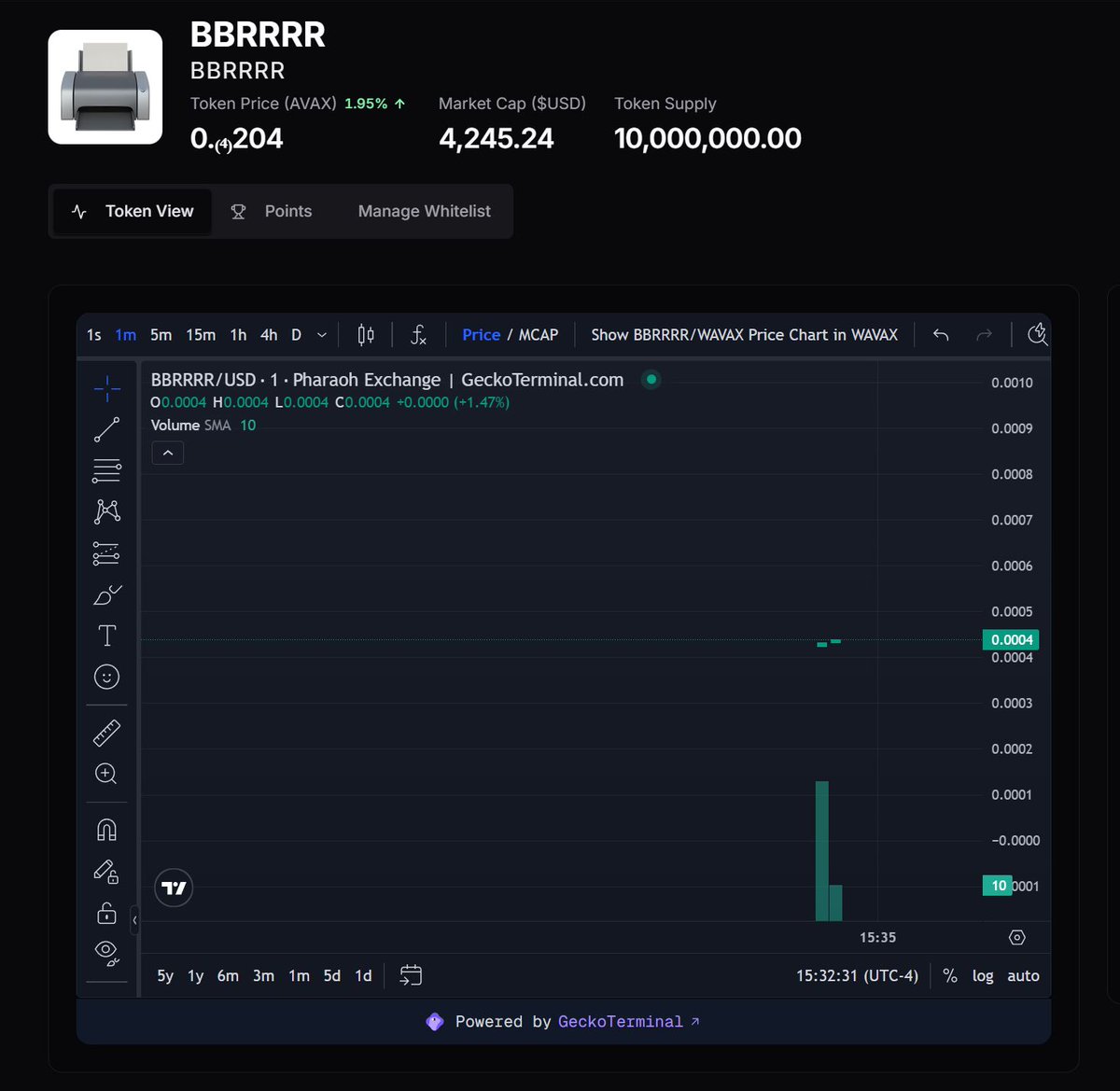Open the candle chart style selector
The height and width of the screenshot is (1091, 1120).
coord(365,334)
